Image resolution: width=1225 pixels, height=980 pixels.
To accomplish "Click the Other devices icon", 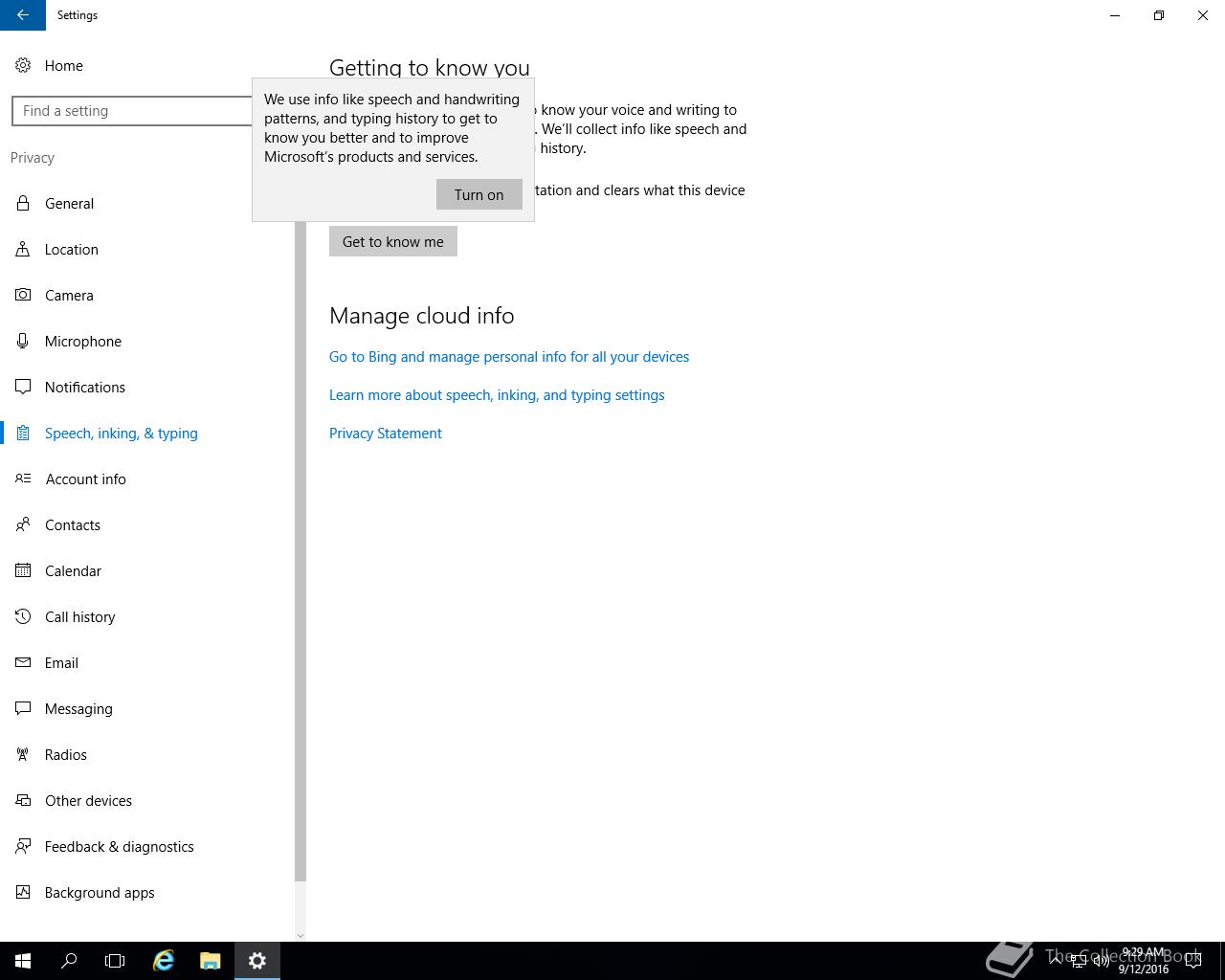I will click(23, 801).
